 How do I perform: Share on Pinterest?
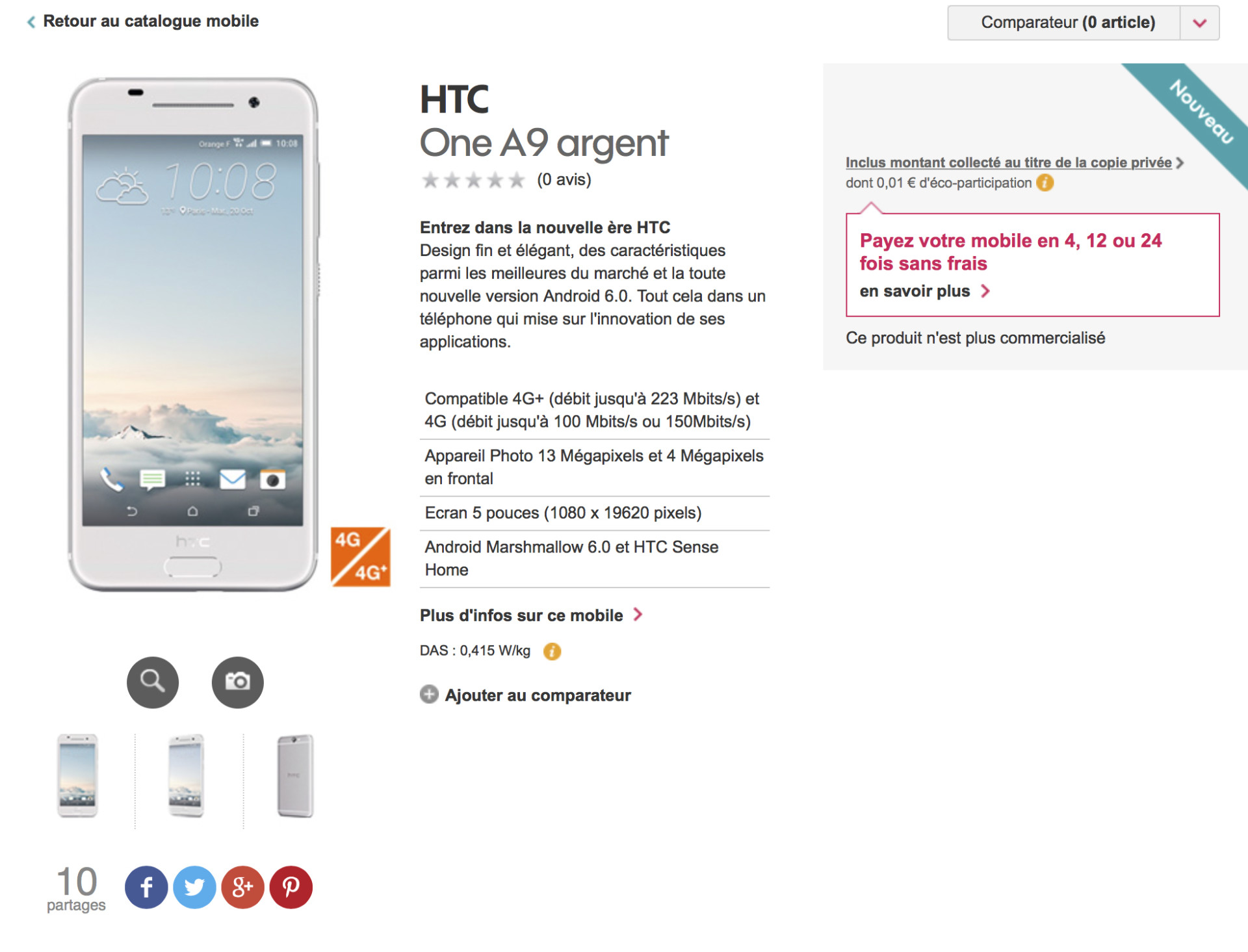point(291,887)
